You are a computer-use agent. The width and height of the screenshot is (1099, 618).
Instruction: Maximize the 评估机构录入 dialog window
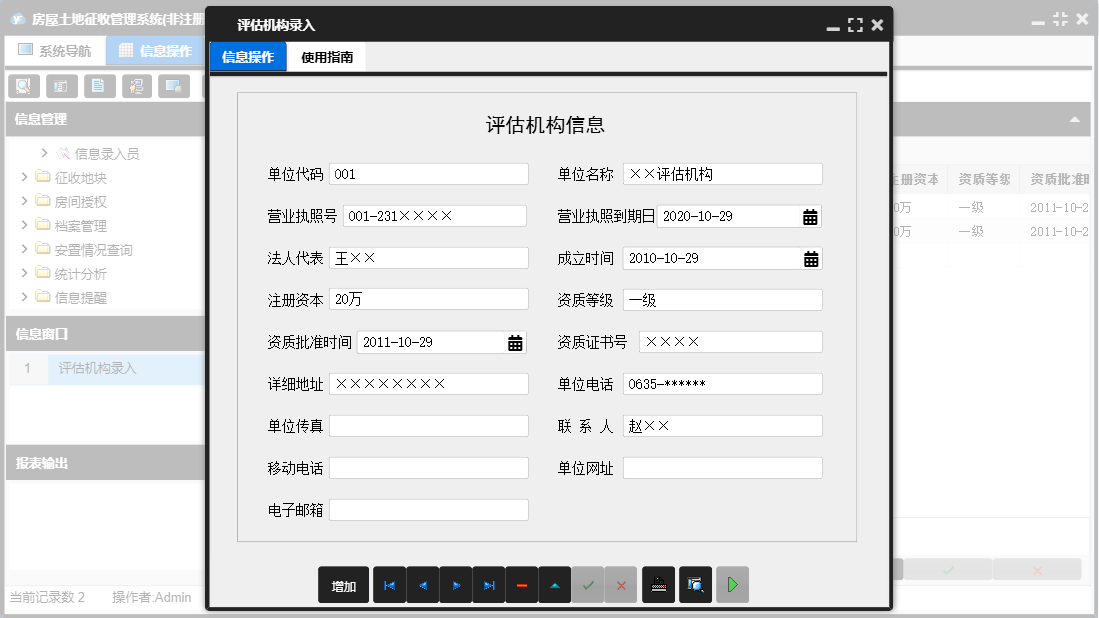[855, 25]
